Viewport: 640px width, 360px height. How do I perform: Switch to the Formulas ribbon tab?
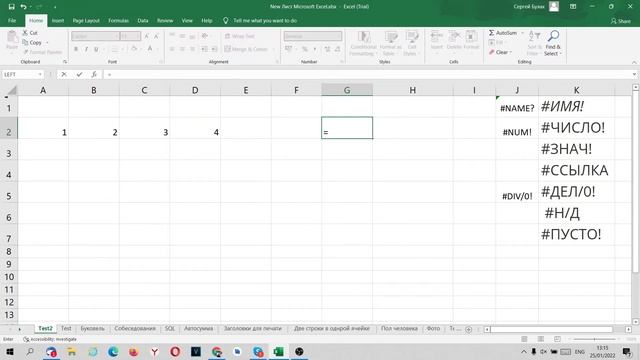(x=118, y=20)
